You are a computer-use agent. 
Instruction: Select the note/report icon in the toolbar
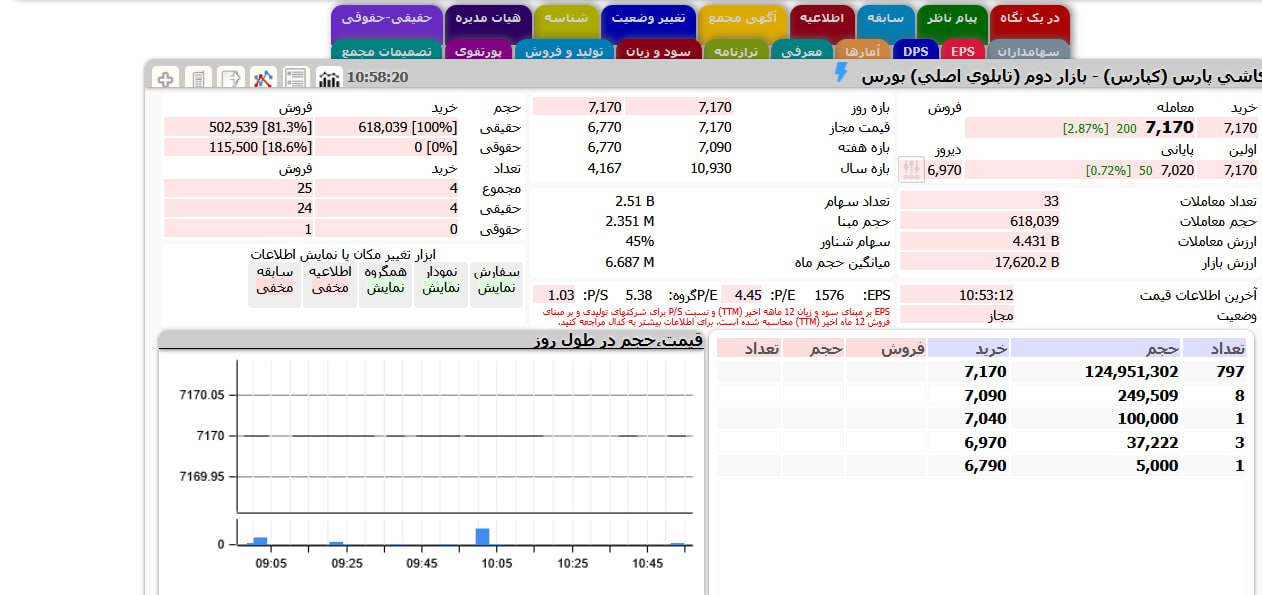coord(197,77)
